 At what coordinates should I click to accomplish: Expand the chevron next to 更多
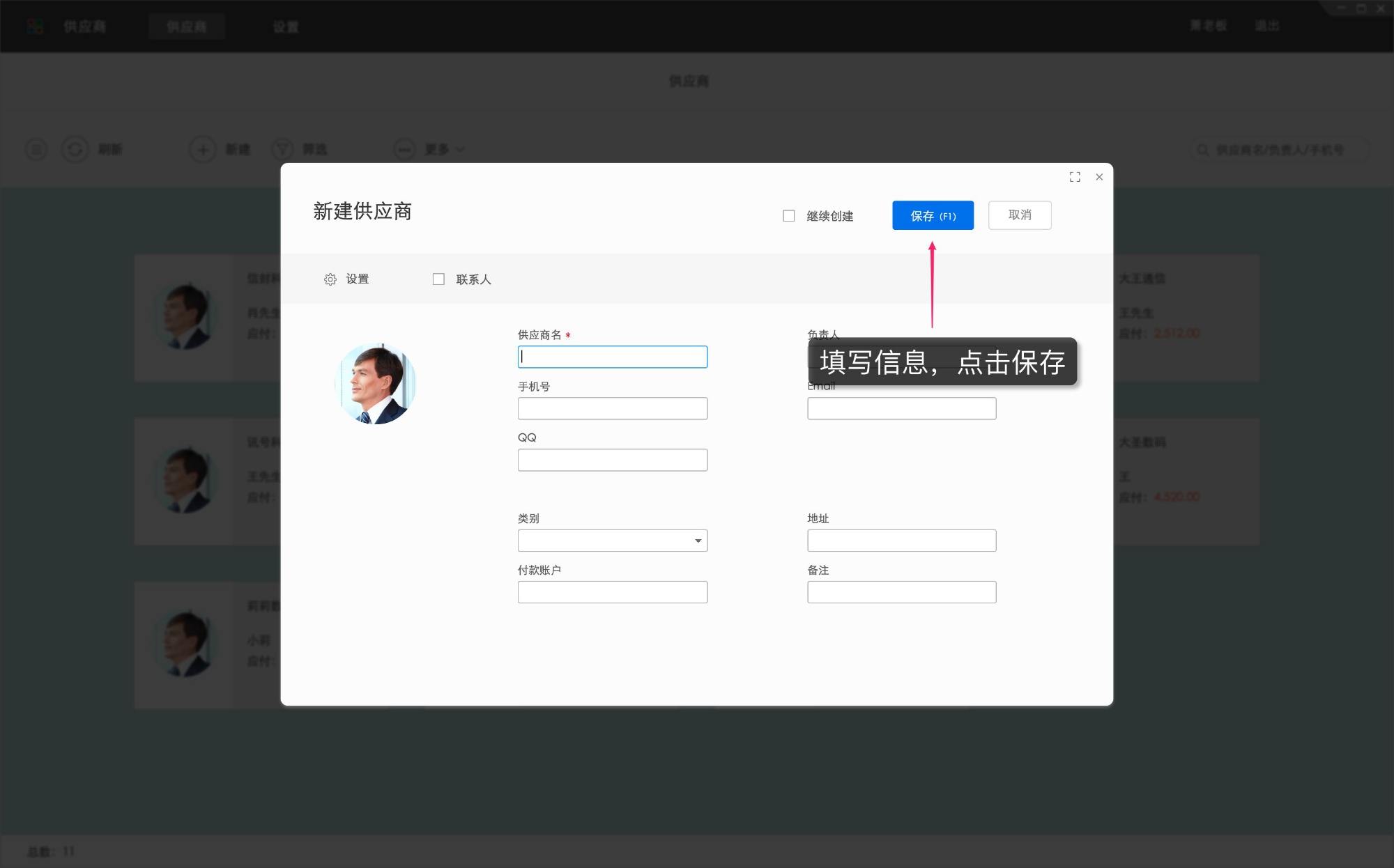point(459,149)
